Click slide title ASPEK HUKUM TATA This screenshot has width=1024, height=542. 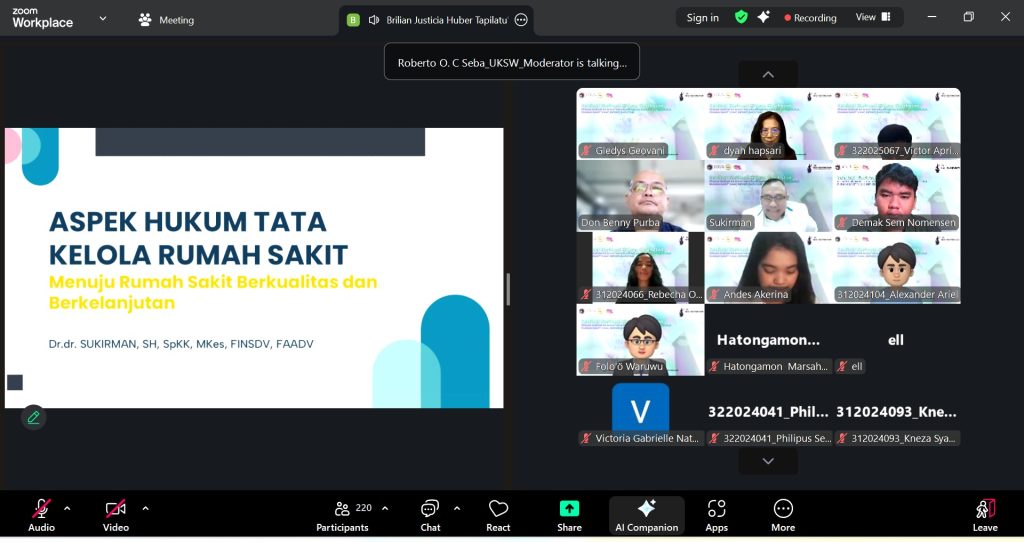click(x=187, y=222)
